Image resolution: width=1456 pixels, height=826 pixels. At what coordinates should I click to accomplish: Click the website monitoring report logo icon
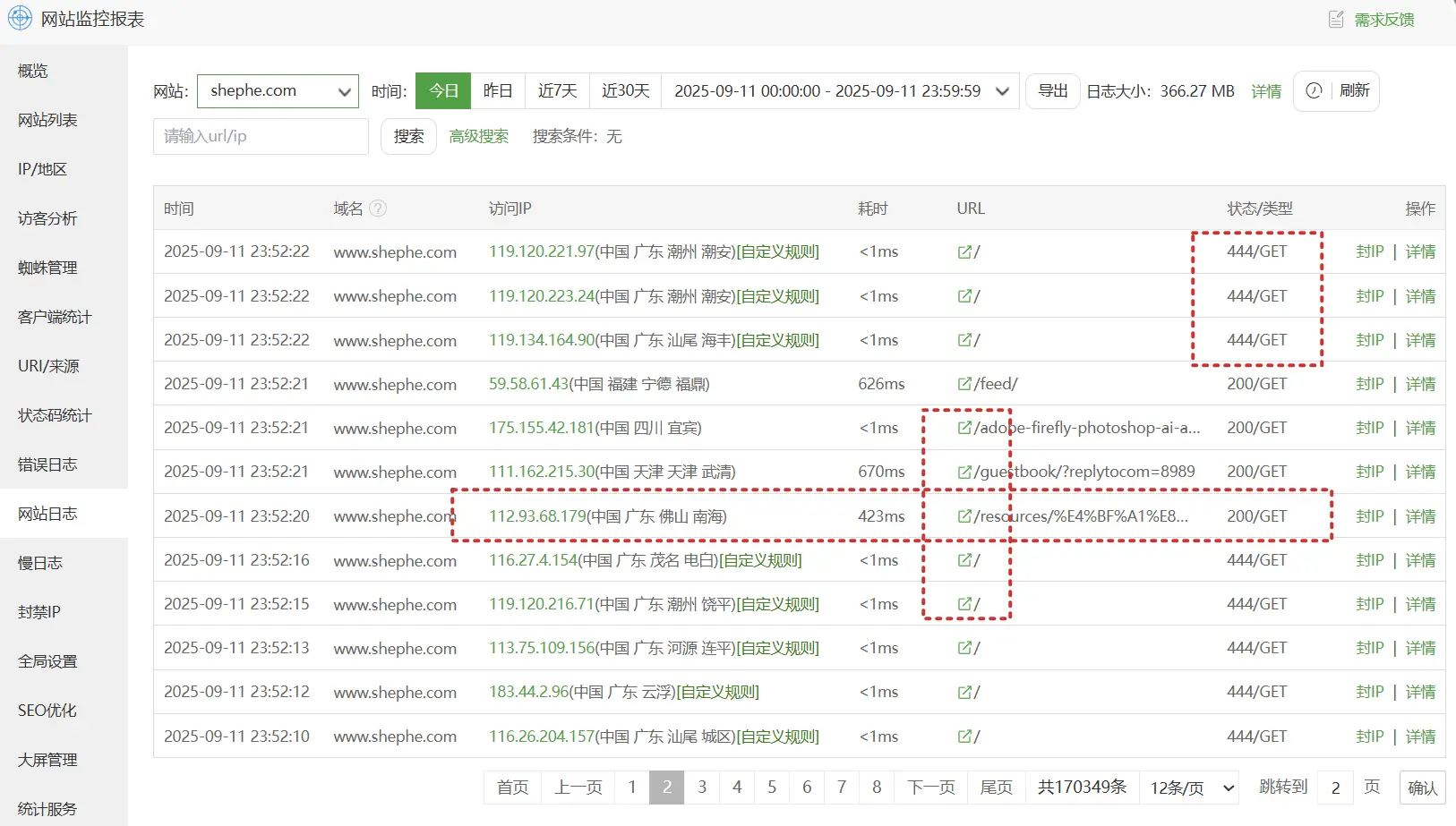[20, 19]
